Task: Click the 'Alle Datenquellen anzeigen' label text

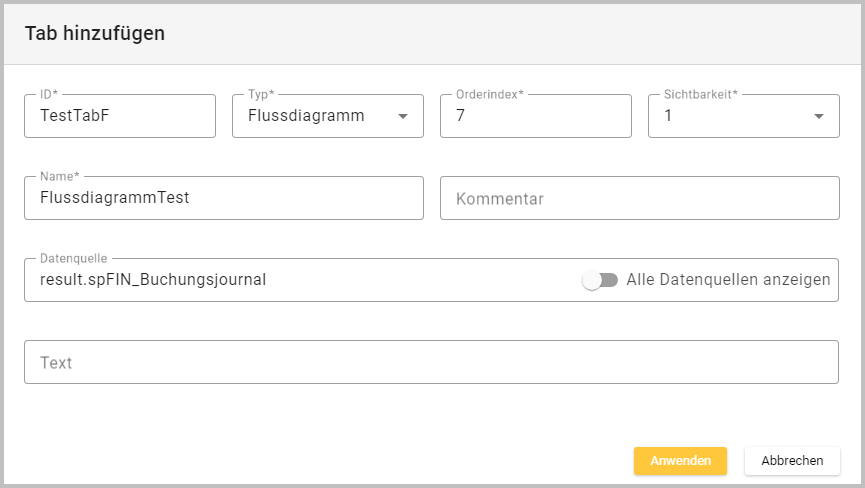Action: 728,280
